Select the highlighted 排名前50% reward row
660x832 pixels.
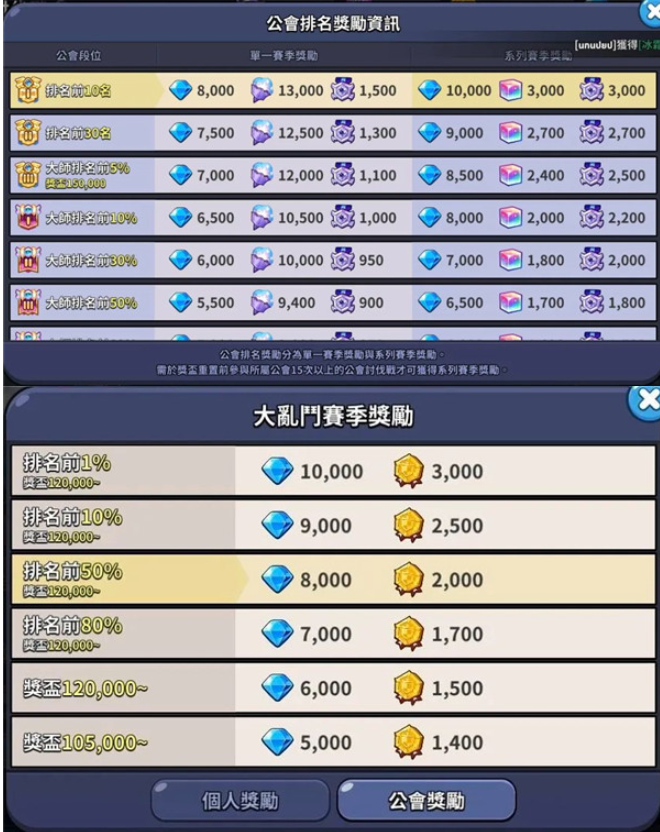click(x=333, y=579)
